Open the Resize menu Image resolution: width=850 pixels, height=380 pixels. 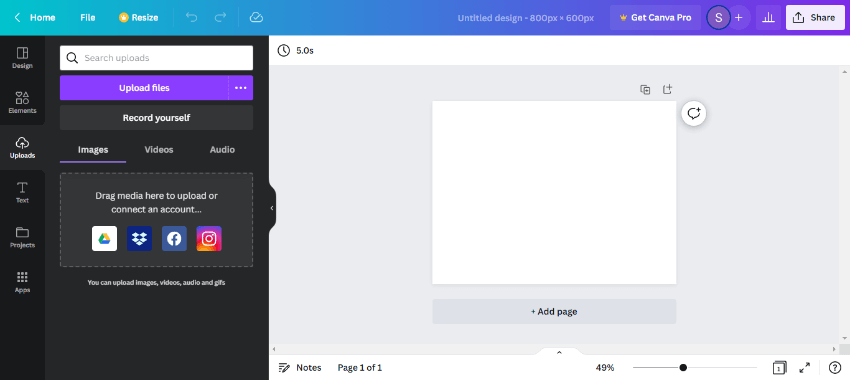tap(139, 17)
